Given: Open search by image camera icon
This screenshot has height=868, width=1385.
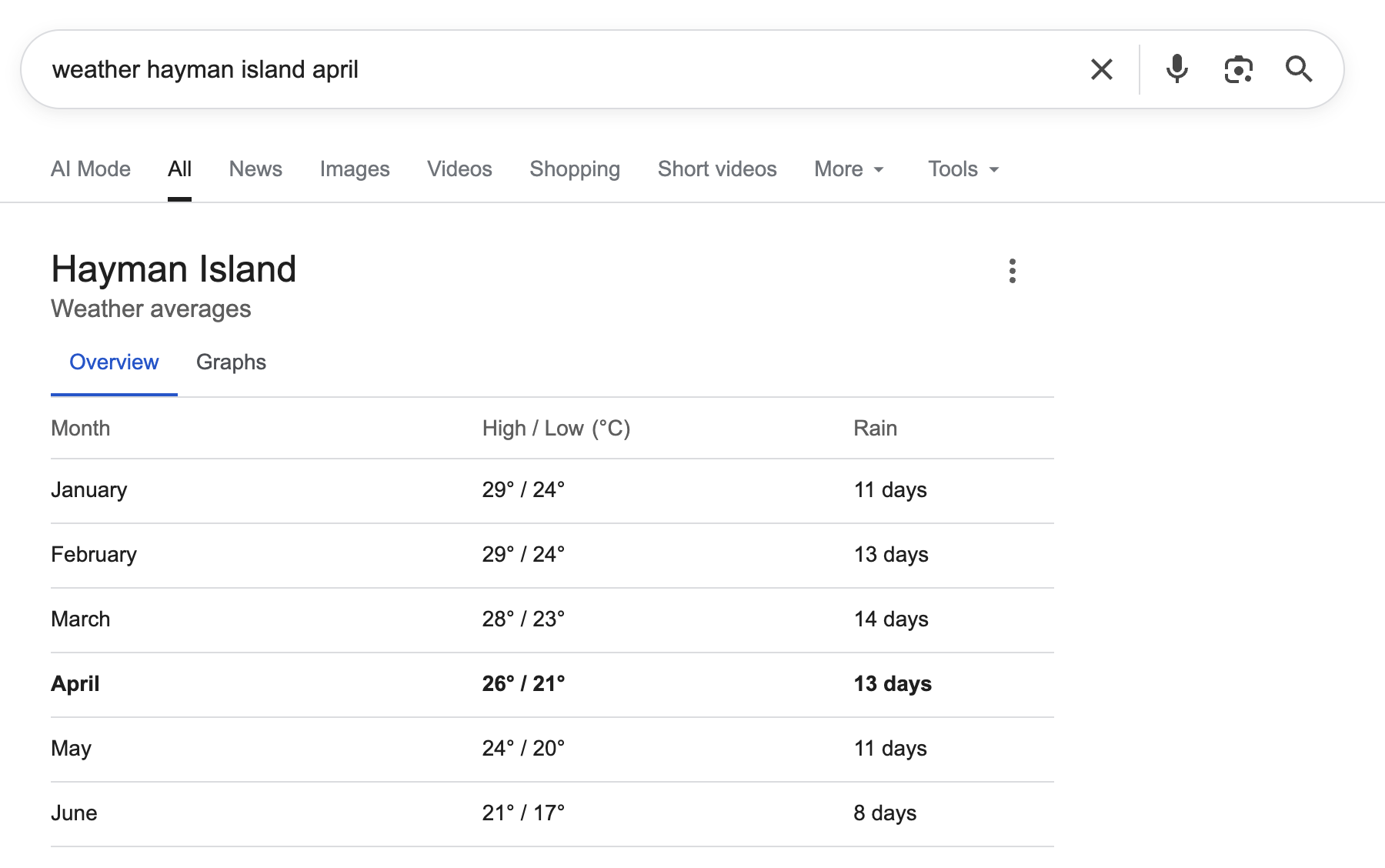Looking at the screenshot, I should click(1238, 69).
